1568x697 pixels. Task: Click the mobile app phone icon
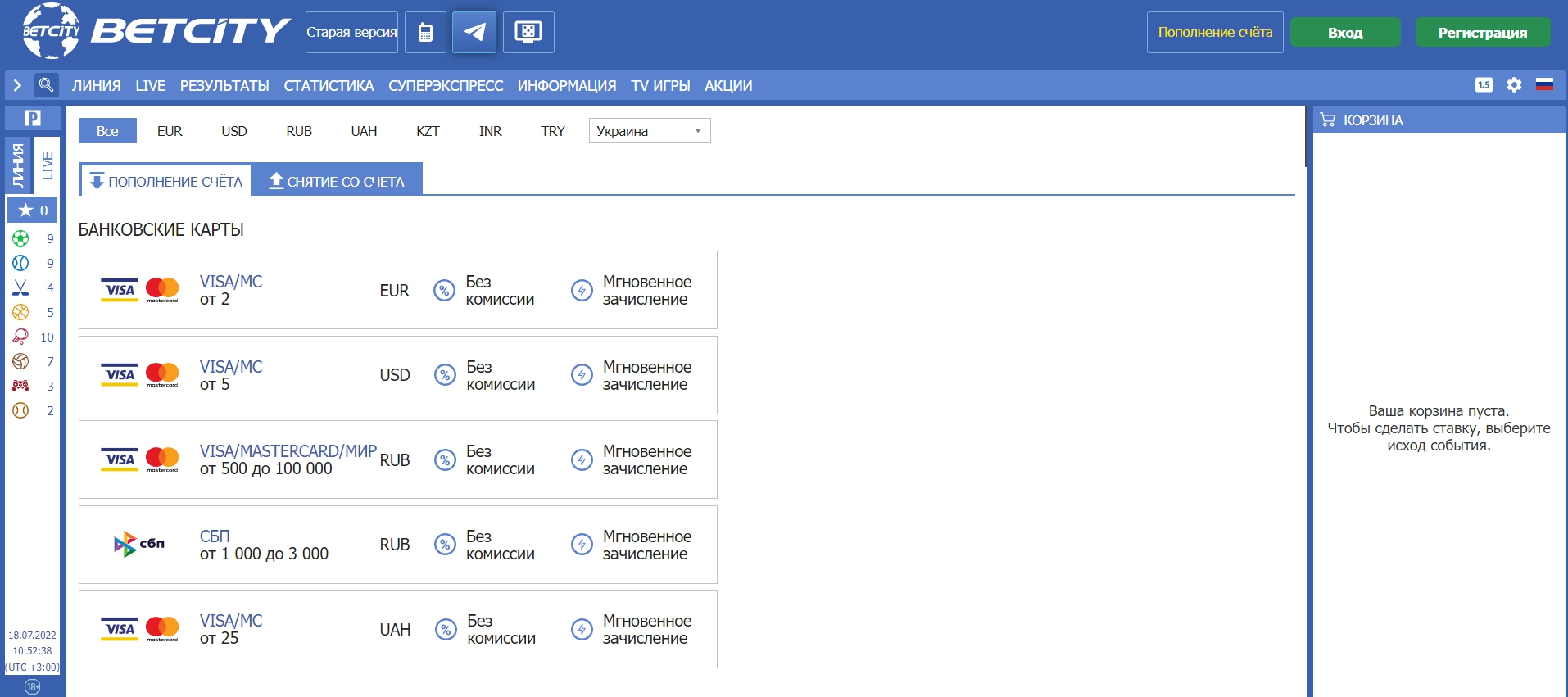pos(425,33)
